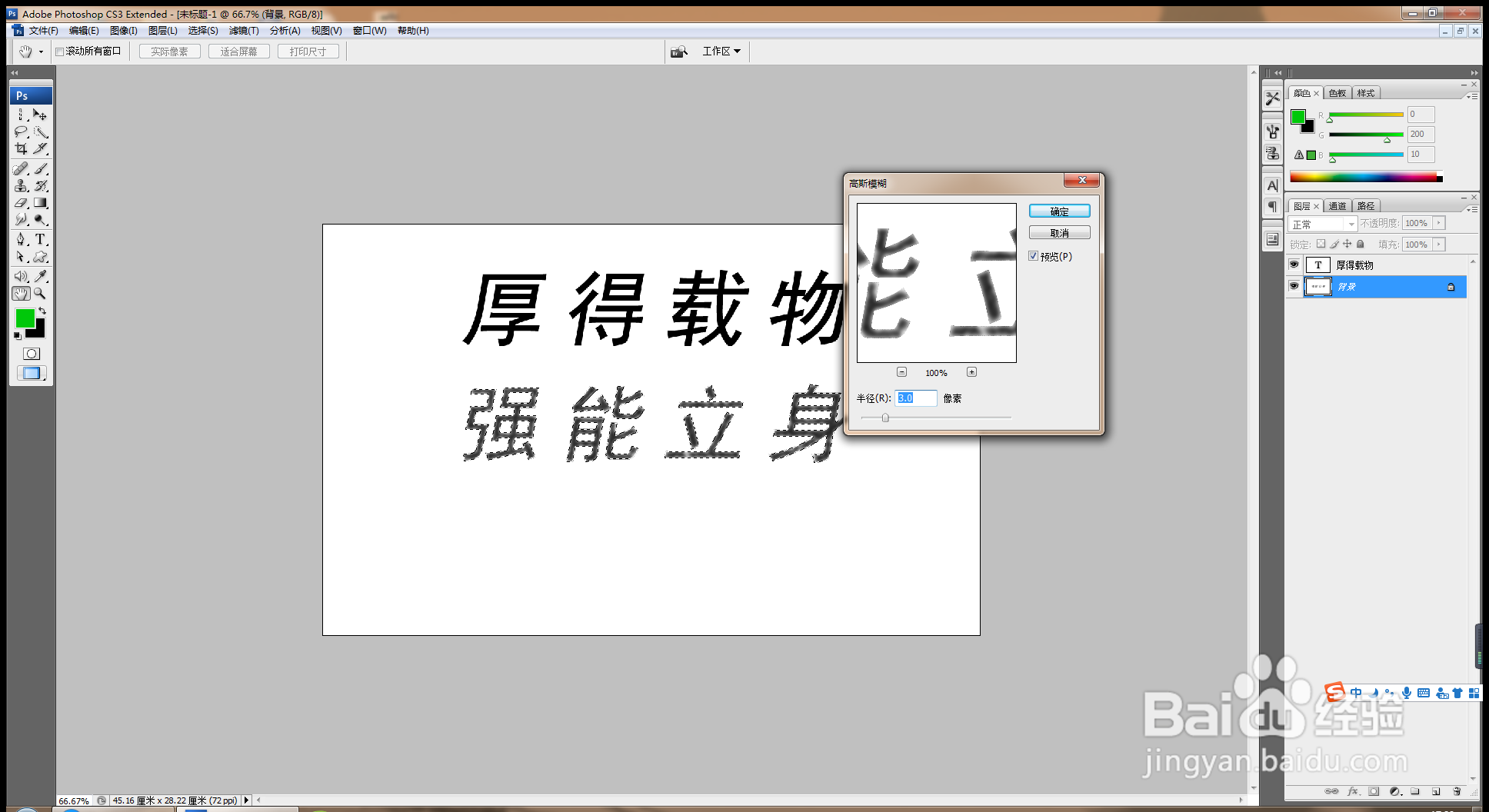
Task: Toggle lock transparent pixels
Action: point(1321,244)
